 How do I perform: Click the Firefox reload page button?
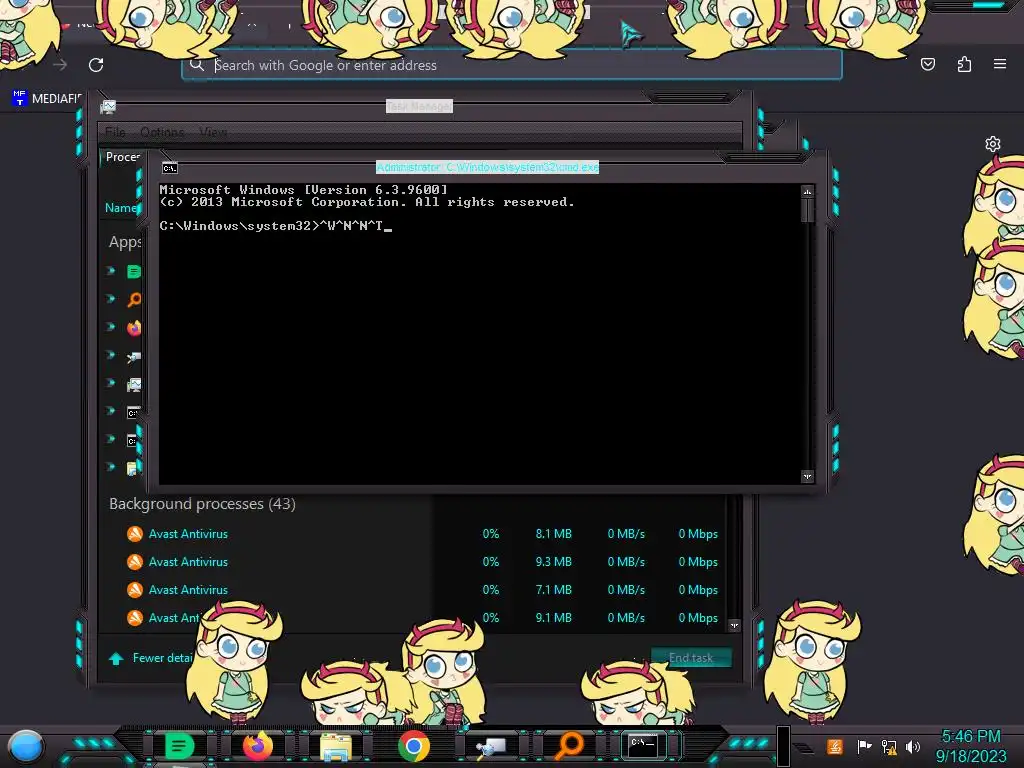click(96, 65)
